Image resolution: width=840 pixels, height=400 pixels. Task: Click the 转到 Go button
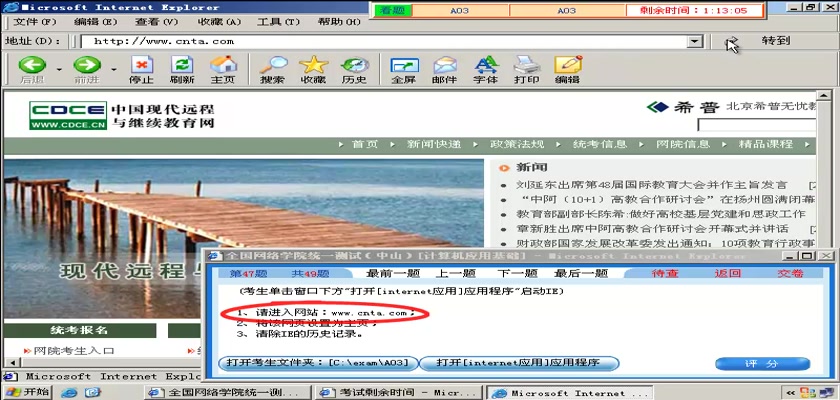point(775,41)
